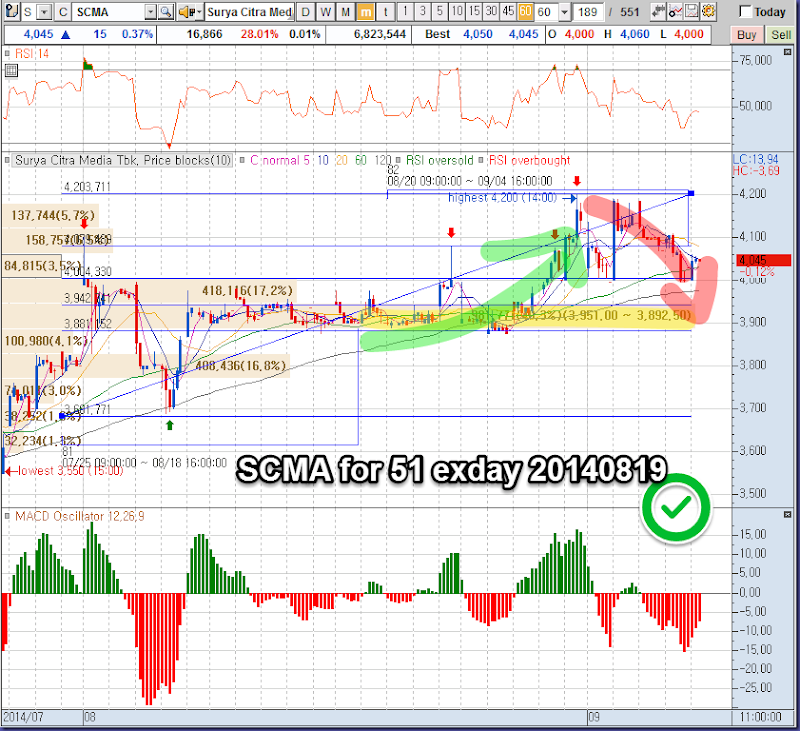
Task: Close the MACD Oscillator pane
Action: [787, 515]
